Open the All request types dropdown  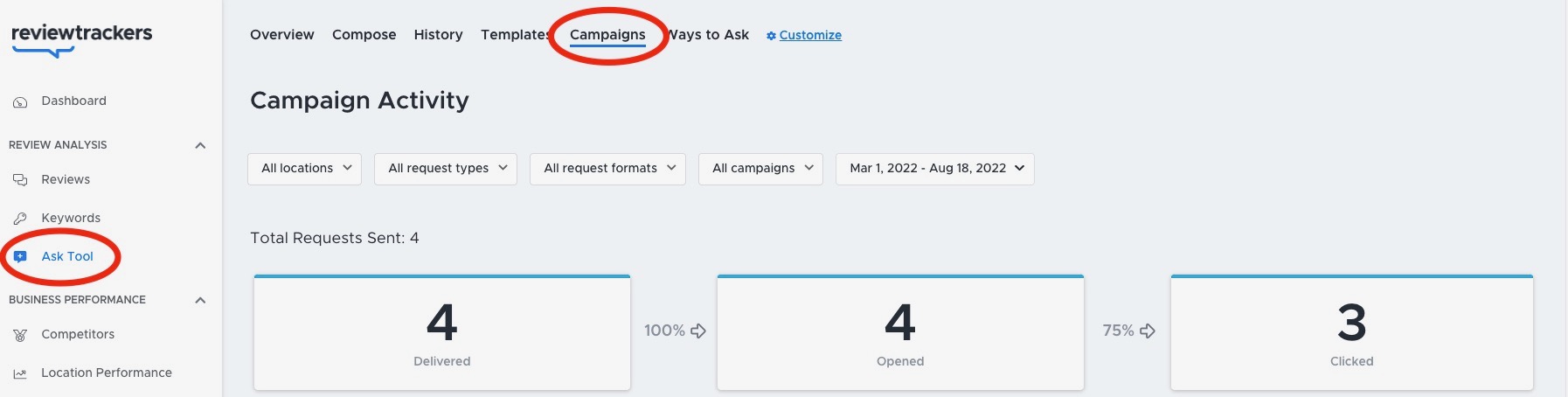pos(446,169)
